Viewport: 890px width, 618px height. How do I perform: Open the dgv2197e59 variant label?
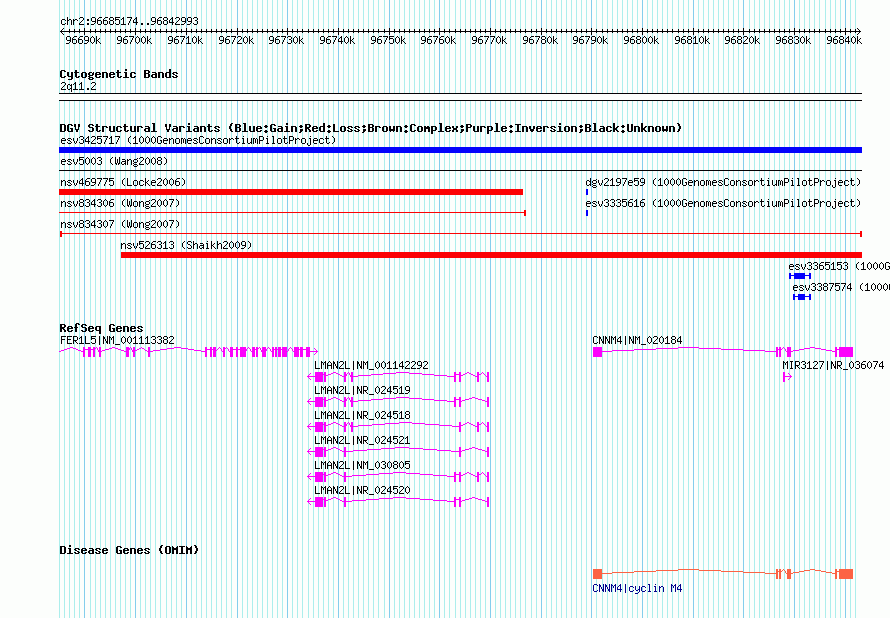tap(723, 182)
